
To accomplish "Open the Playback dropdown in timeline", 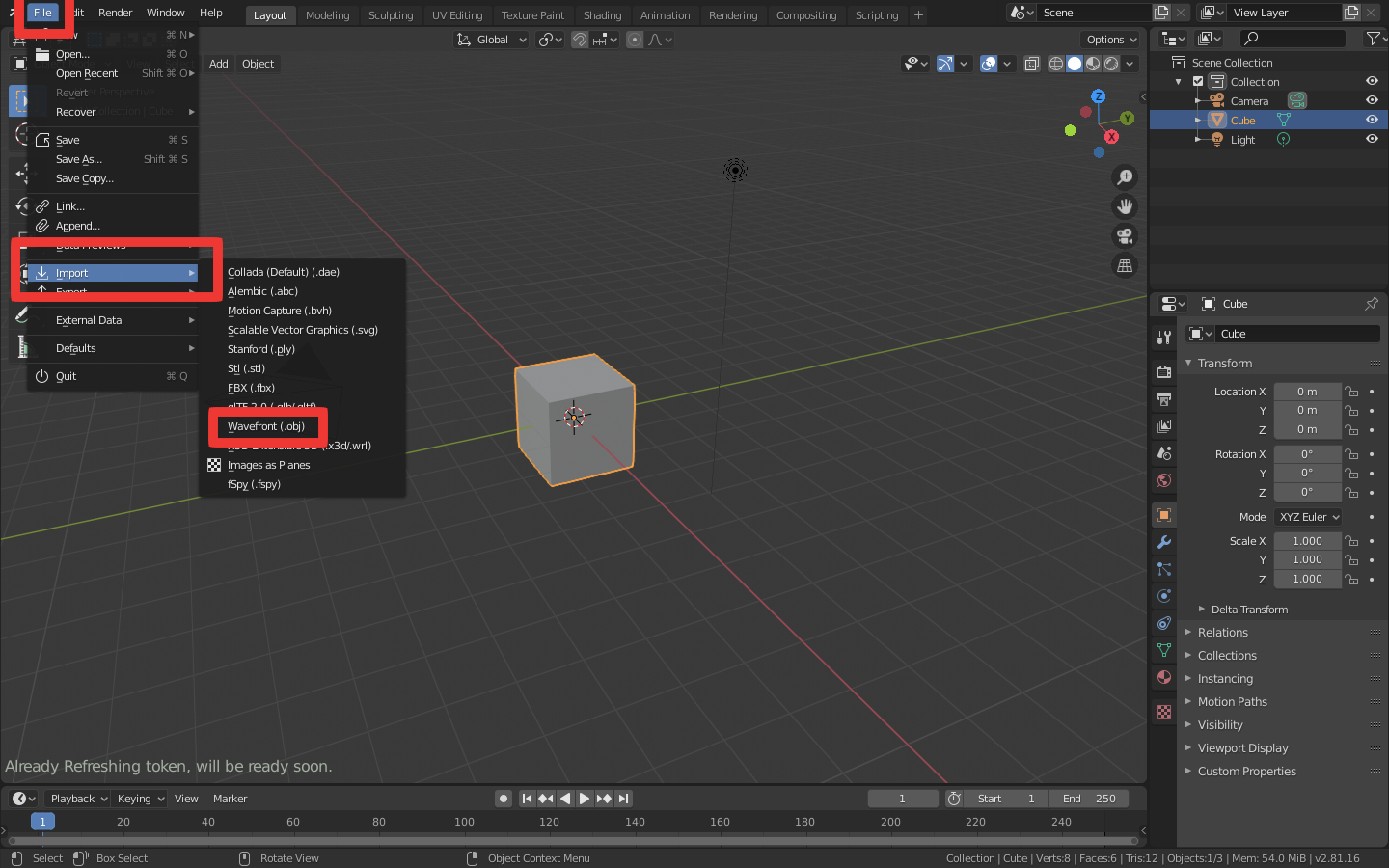I will [79, 799].
